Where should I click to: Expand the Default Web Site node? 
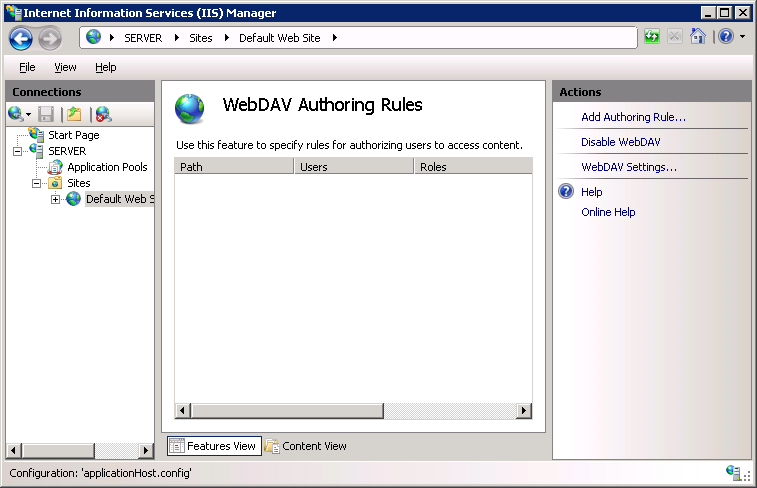(x=55, y=199)
